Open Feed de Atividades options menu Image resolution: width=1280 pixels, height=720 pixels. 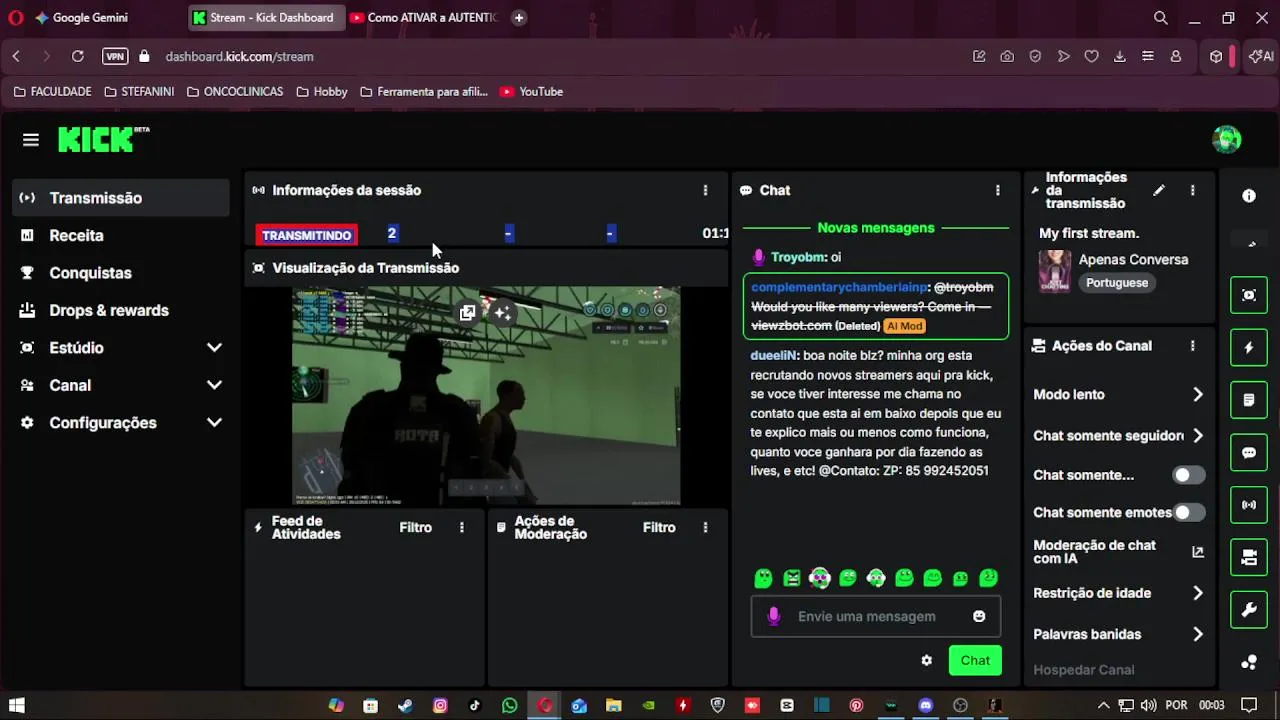(461, 527)
